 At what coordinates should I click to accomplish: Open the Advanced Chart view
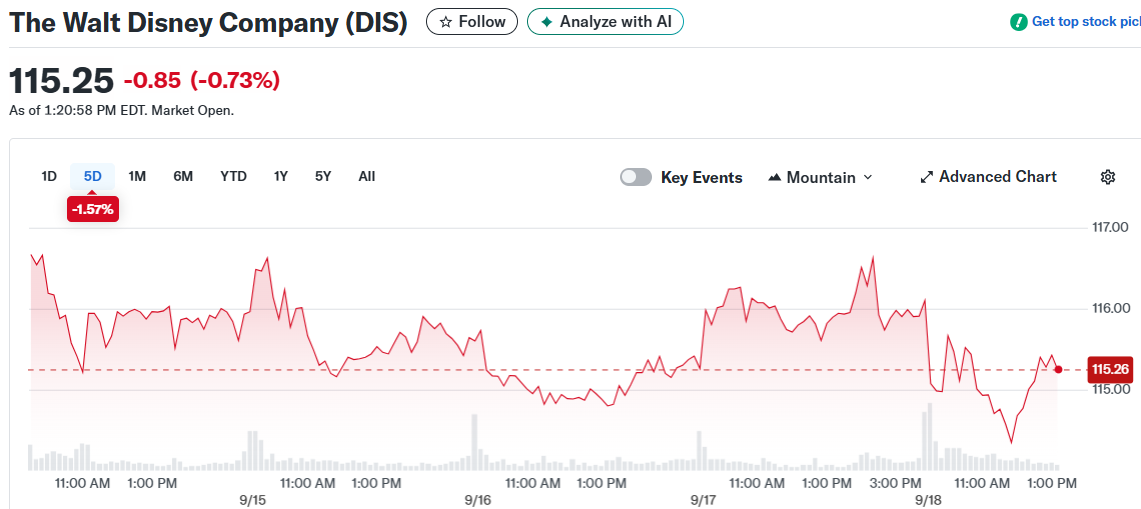coord(988,177)
